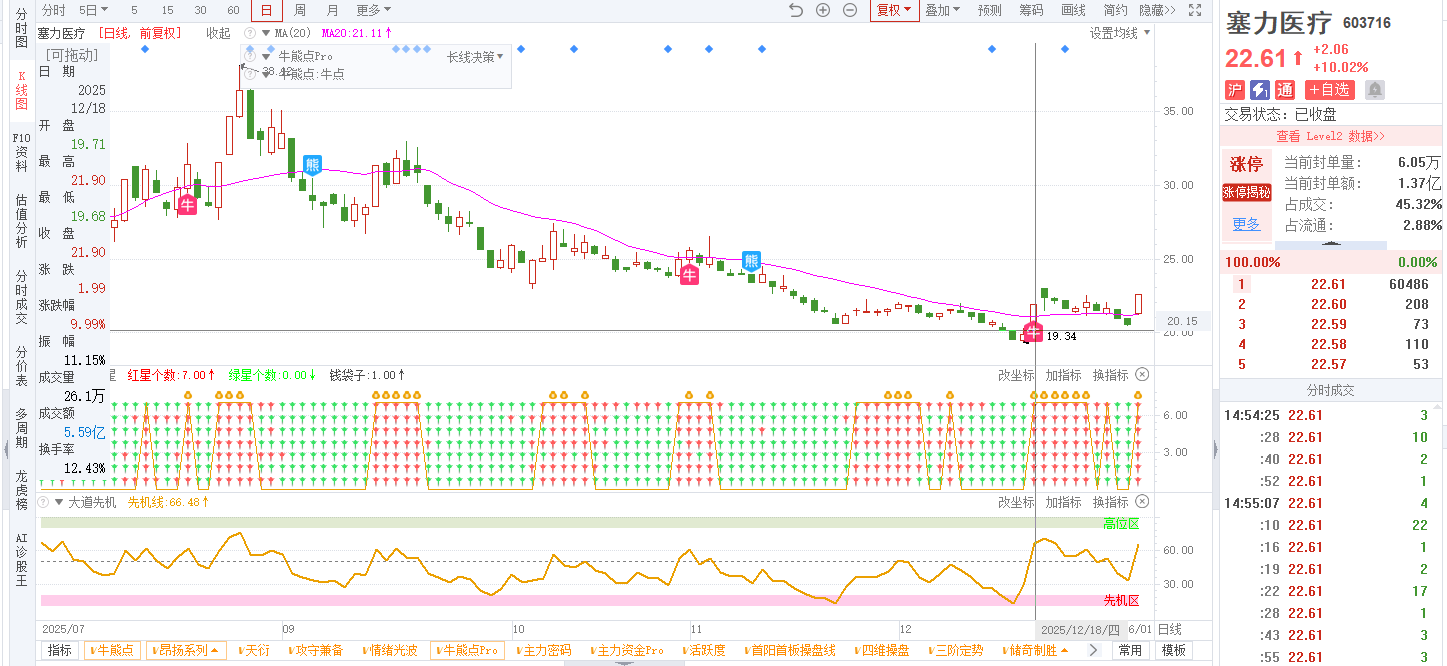The width and height of the screenshot is (1447, 666).
Task: Open the 复权 dropdown menu
Action: point(893,10)
